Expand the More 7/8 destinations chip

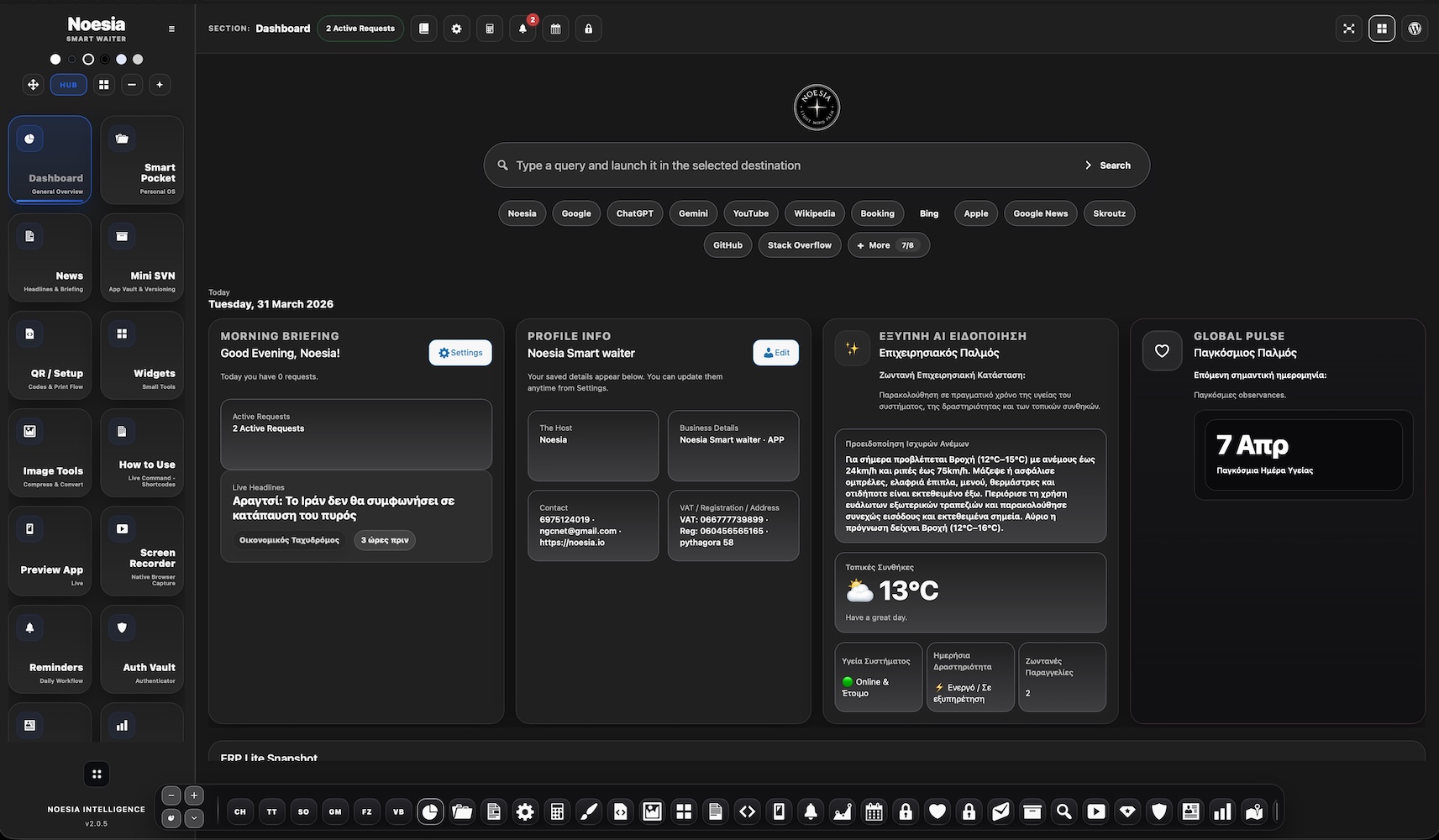(x=889, y=245)
